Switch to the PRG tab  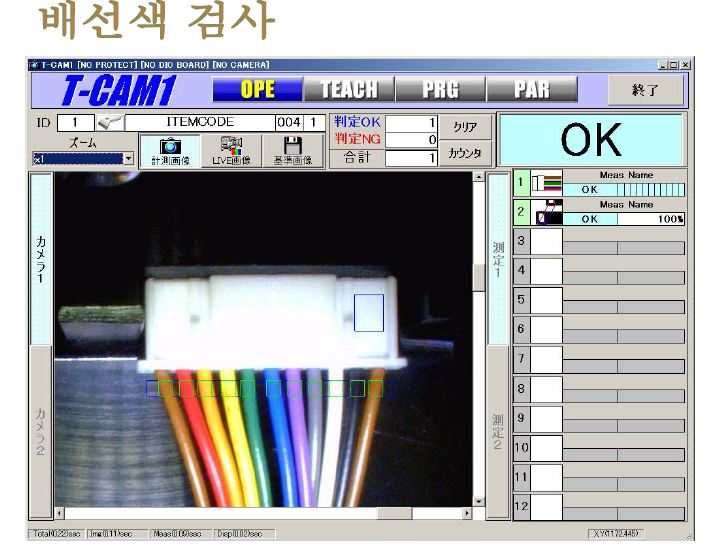point(439,89)
